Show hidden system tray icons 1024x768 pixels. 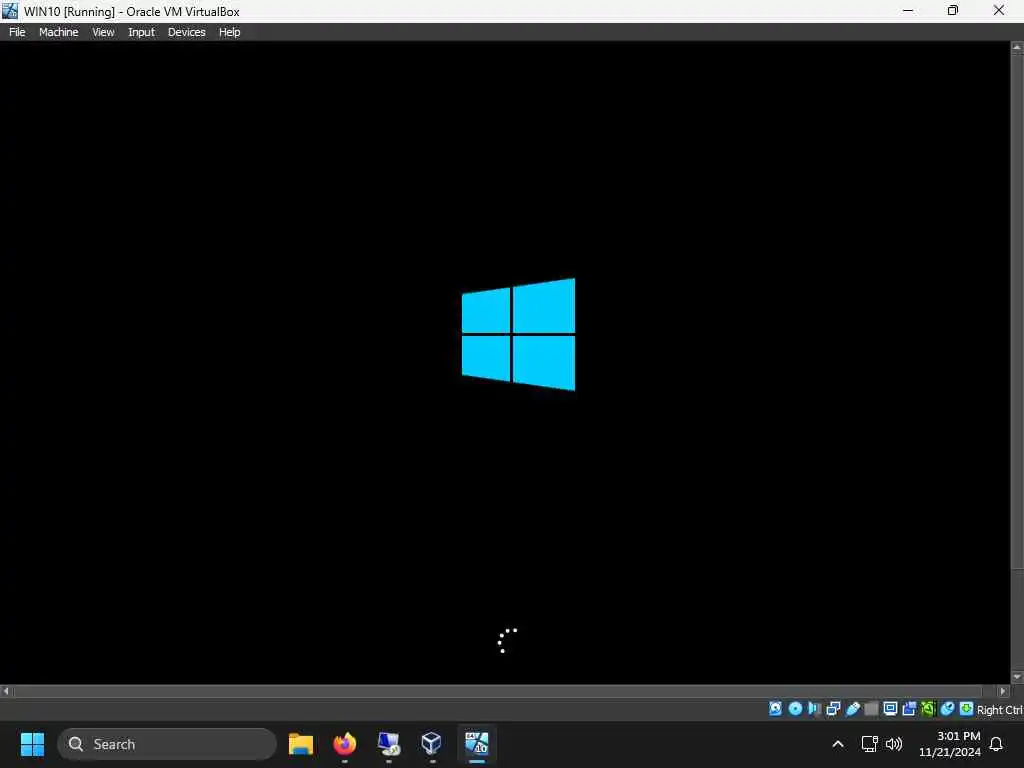tap(838, 744)
